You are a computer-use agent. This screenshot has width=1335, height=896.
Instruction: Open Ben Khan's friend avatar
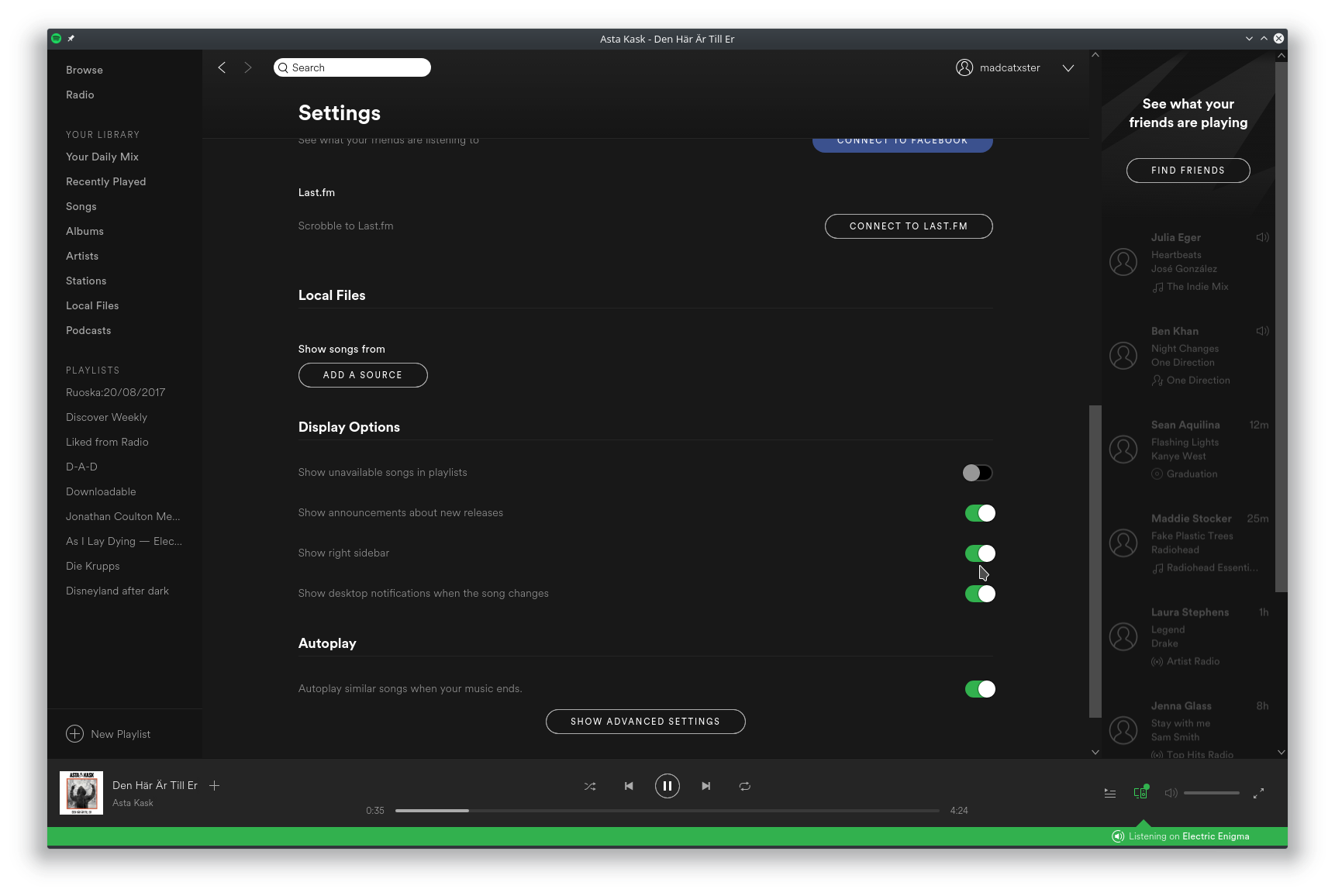[1123, 356]
